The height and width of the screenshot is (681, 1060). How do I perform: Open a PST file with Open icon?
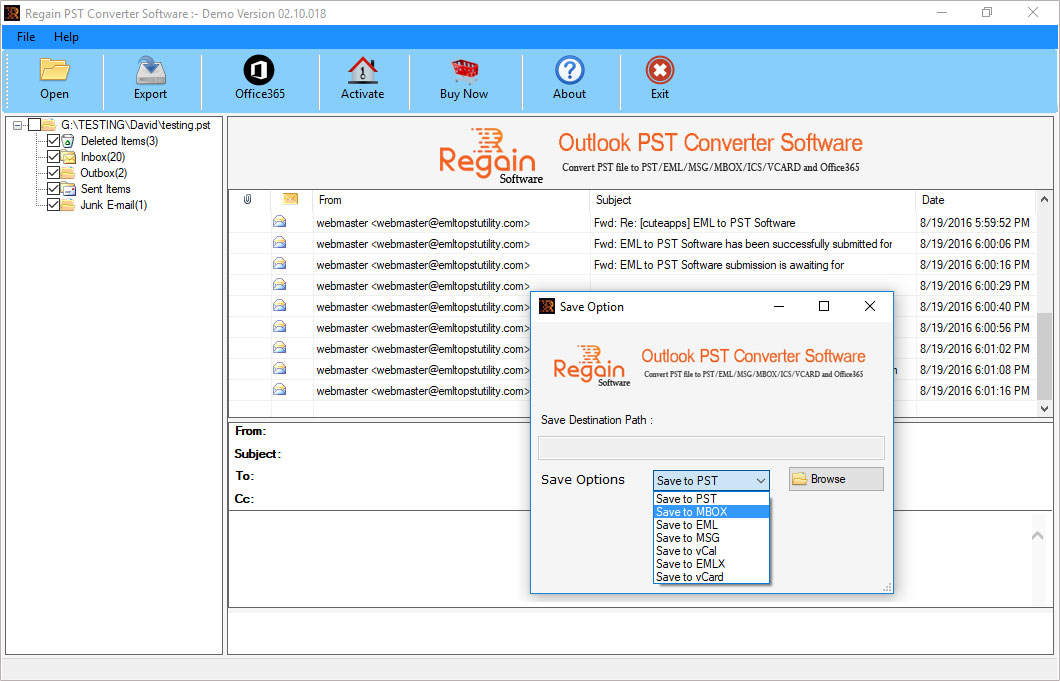click(54, 70)
